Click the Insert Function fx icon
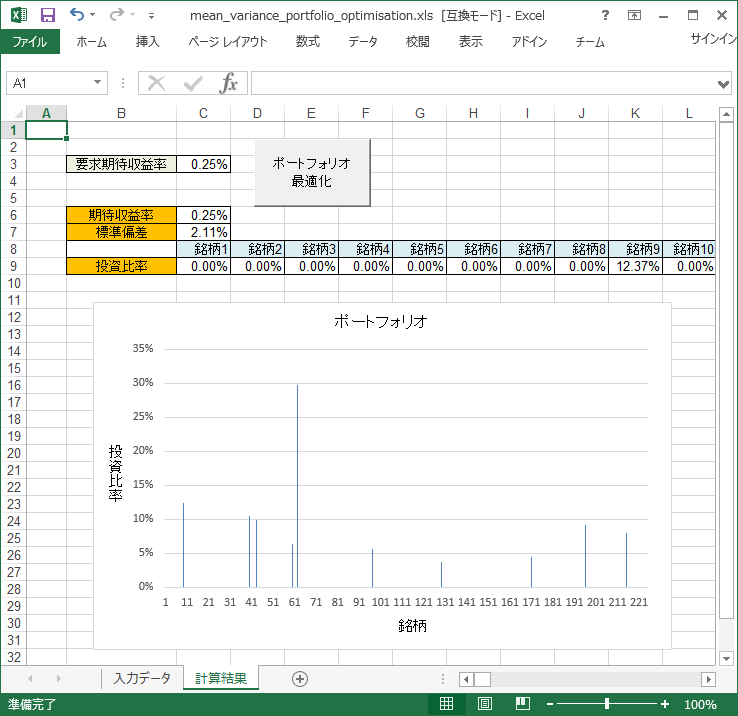 [229, 83]
